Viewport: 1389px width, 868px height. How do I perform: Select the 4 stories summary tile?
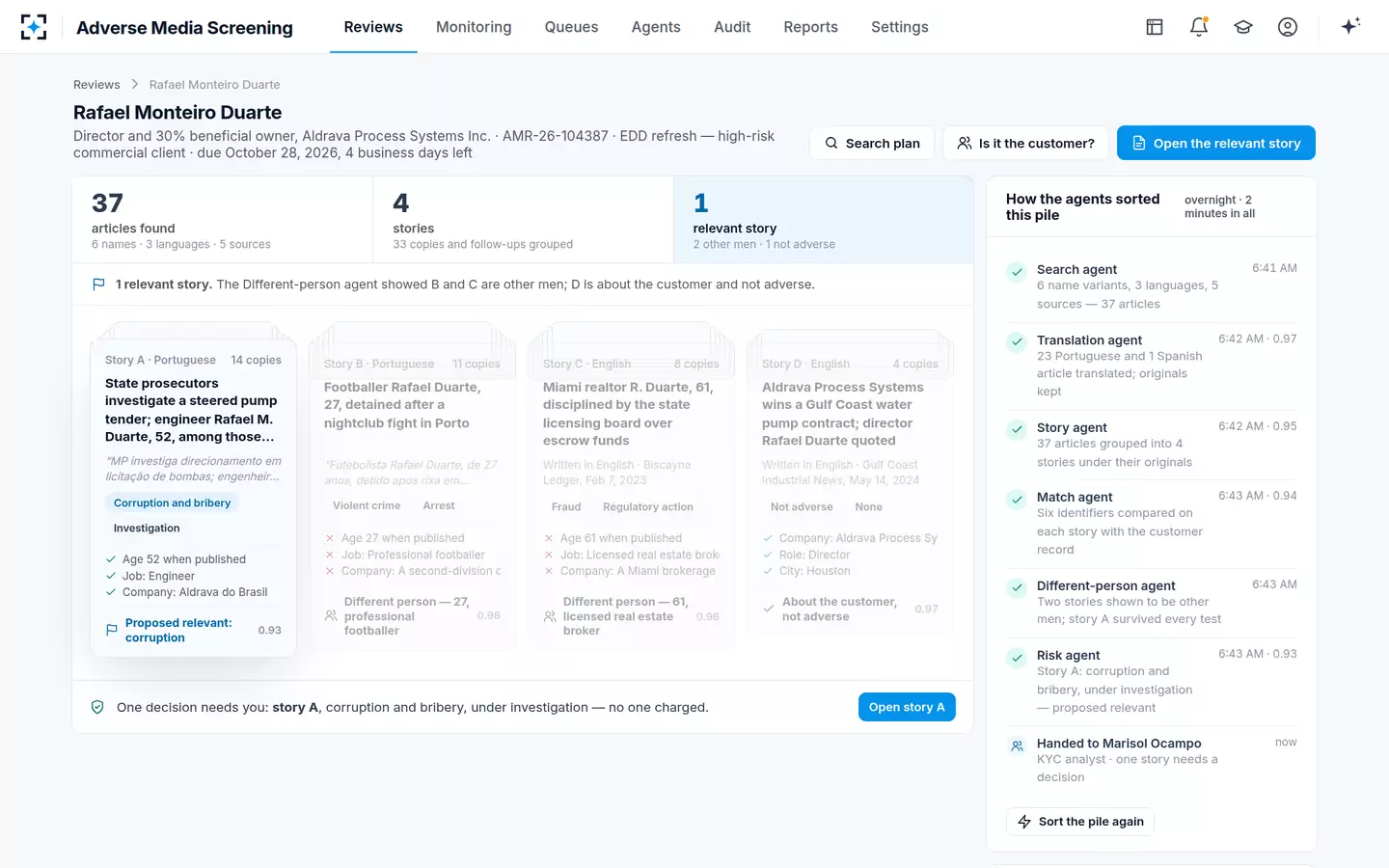(523, 220)
